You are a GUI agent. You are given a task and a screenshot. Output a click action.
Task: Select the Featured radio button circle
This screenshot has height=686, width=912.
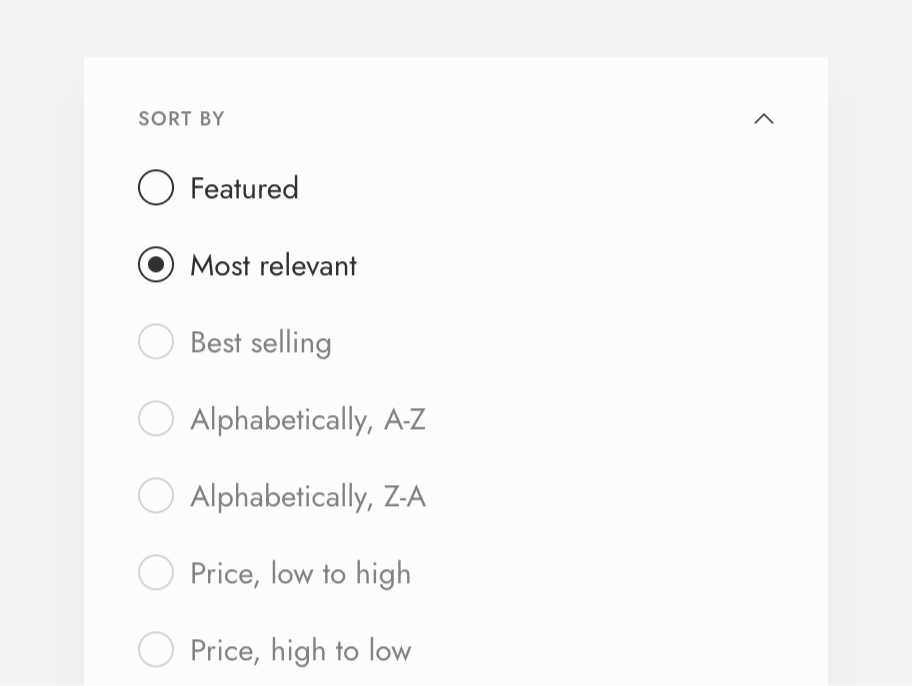[x=156, y=187]
